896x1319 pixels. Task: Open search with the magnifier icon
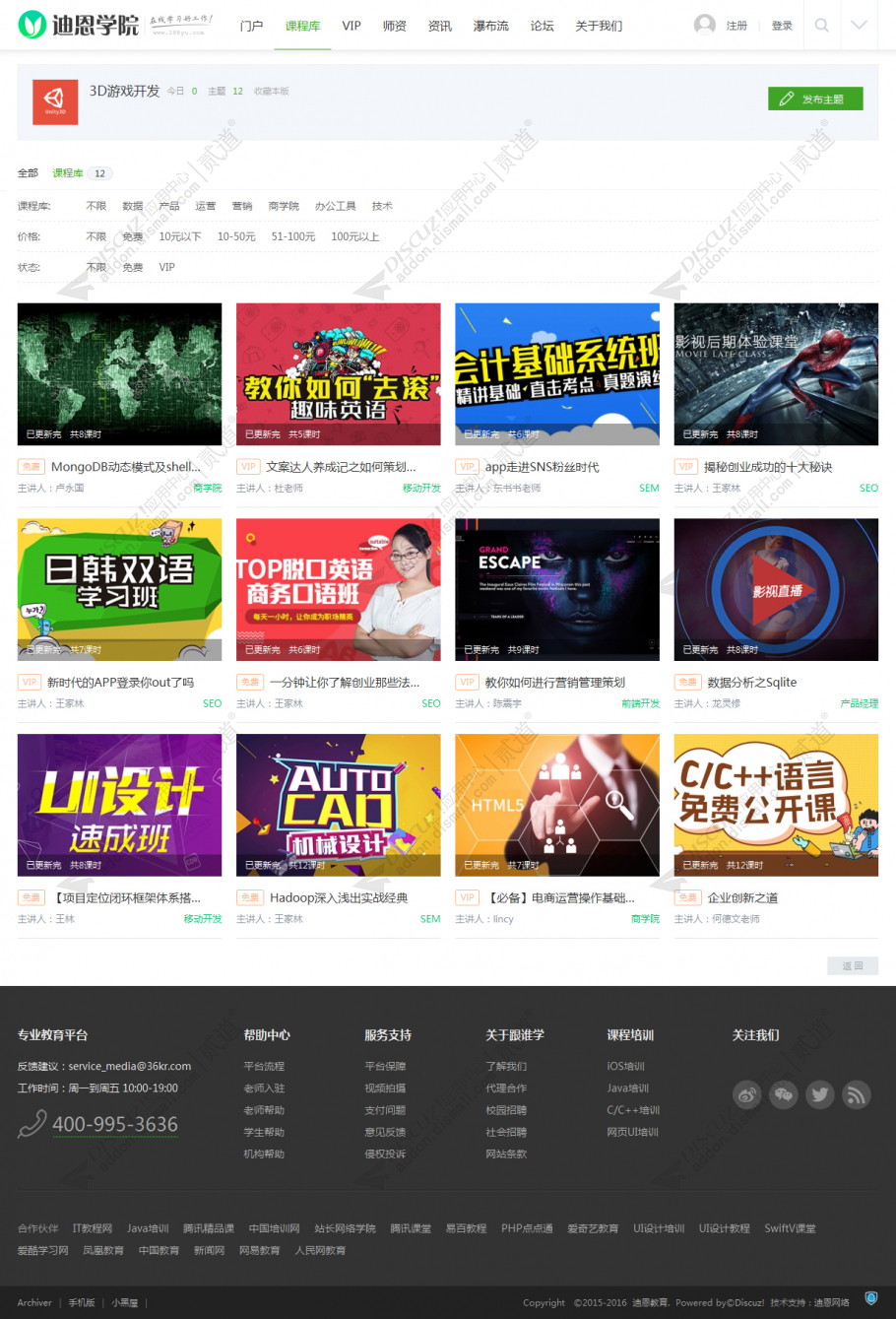tap(822, 26)
